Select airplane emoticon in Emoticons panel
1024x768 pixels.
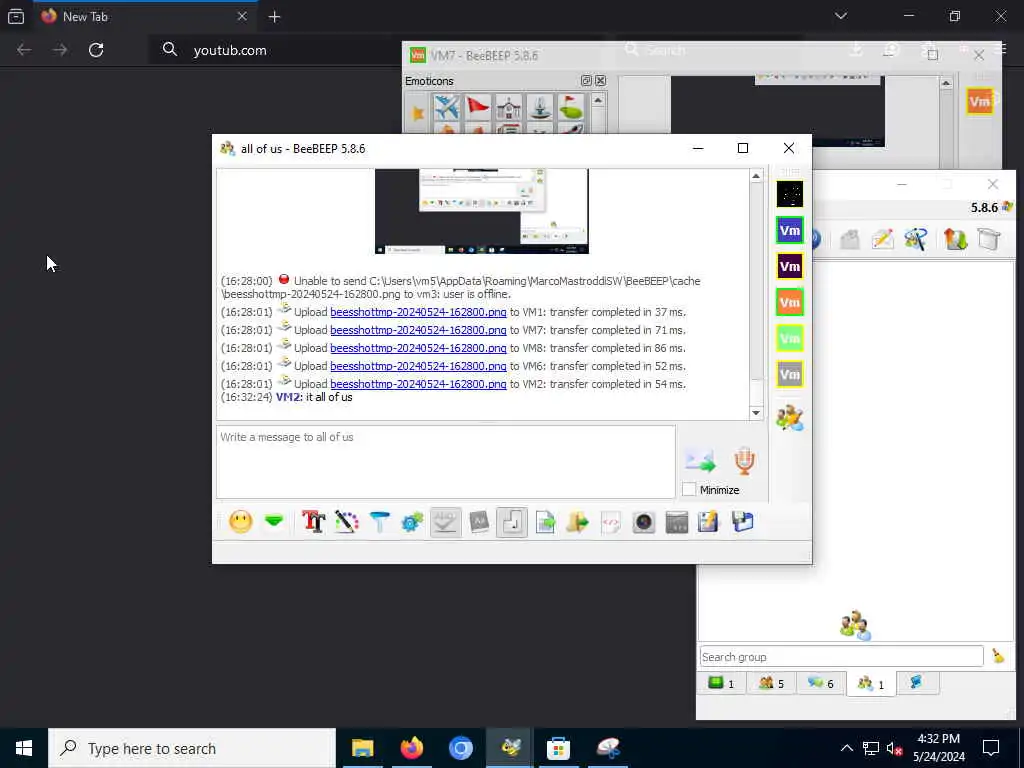pos(447,107)
